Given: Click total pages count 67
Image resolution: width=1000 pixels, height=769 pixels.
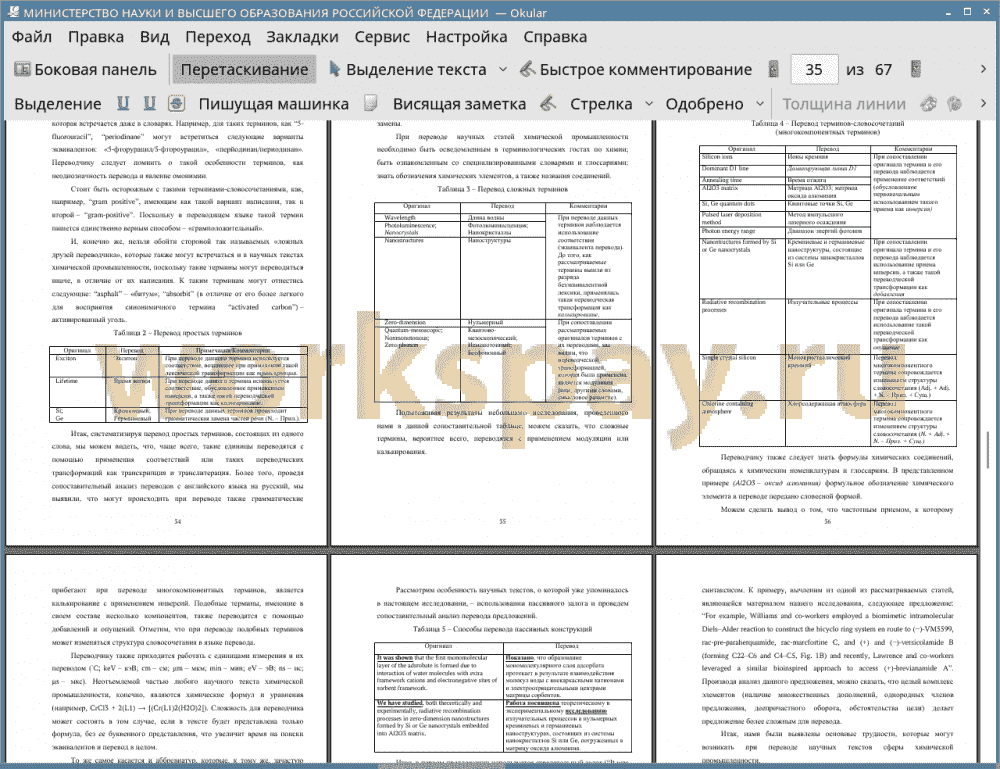Looking at the screenshot, I should point(883,70).
